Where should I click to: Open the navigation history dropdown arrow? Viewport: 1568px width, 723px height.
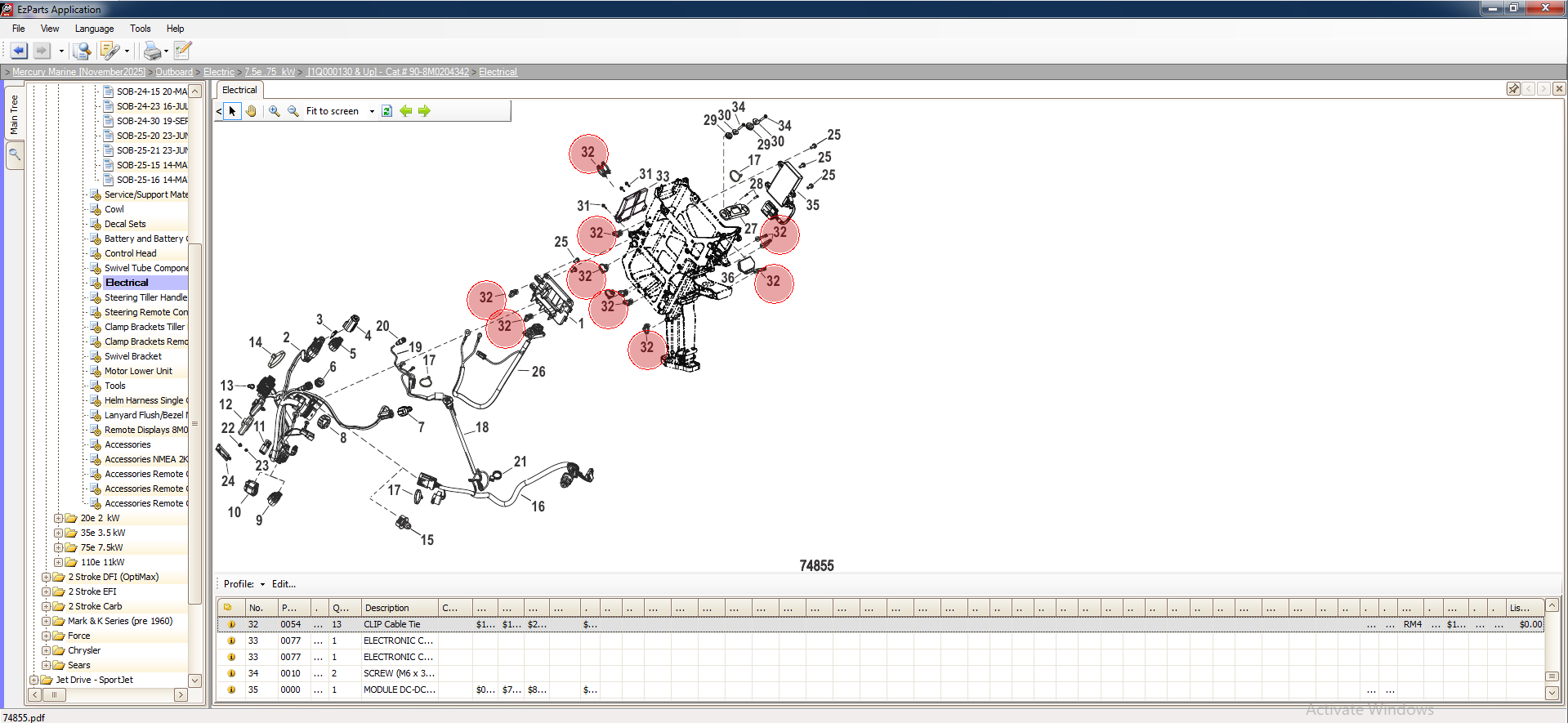(61, 51)
